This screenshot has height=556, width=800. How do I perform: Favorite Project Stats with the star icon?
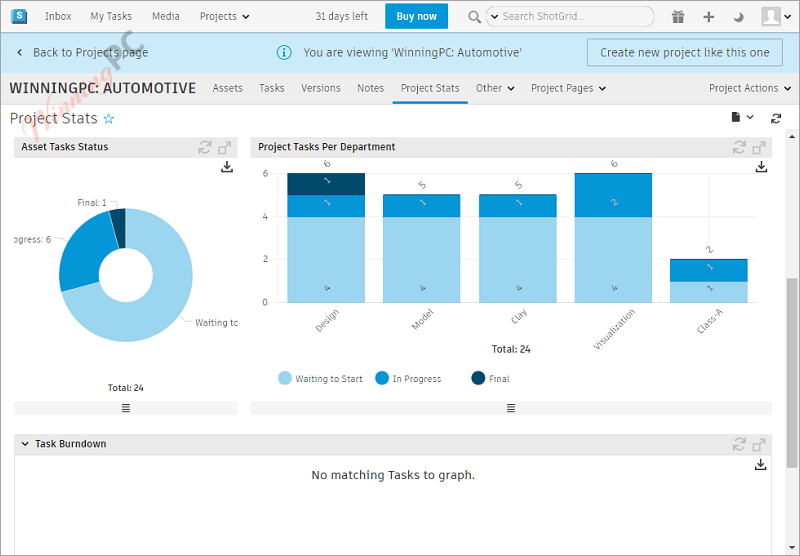[x=109, y=119]
